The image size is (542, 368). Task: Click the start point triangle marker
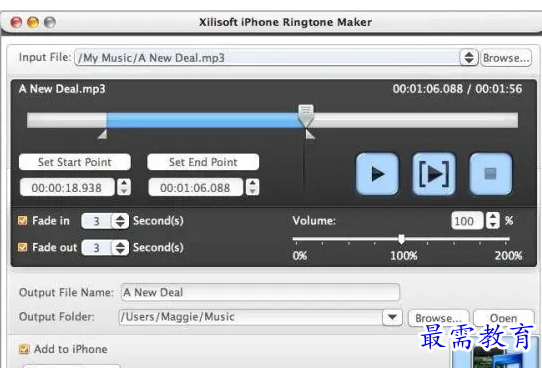102,134
